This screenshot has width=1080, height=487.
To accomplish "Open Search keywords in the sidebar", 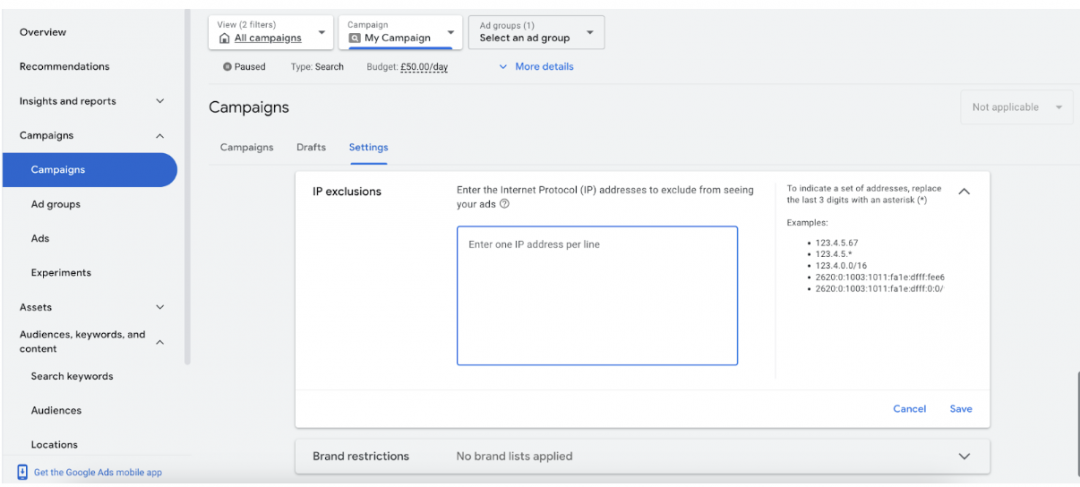I will (x=72, y=376).
